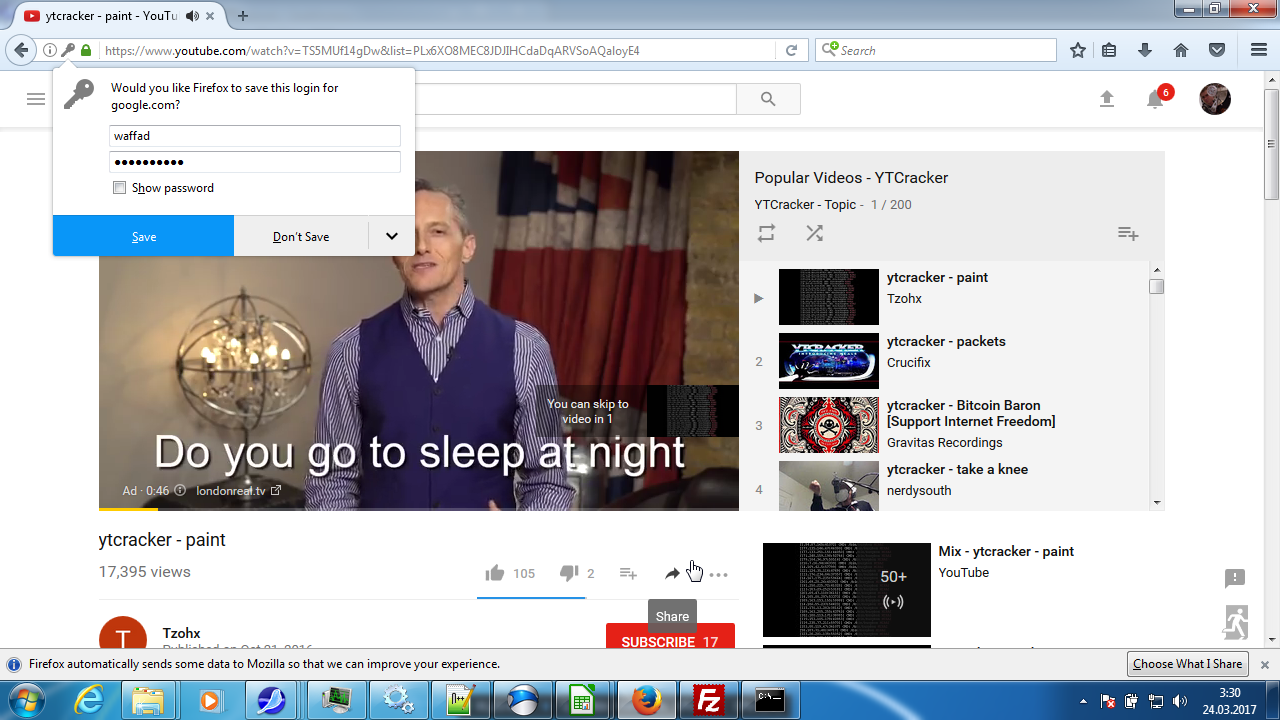Open the londonreal.tv ad link

pos(239,491)
